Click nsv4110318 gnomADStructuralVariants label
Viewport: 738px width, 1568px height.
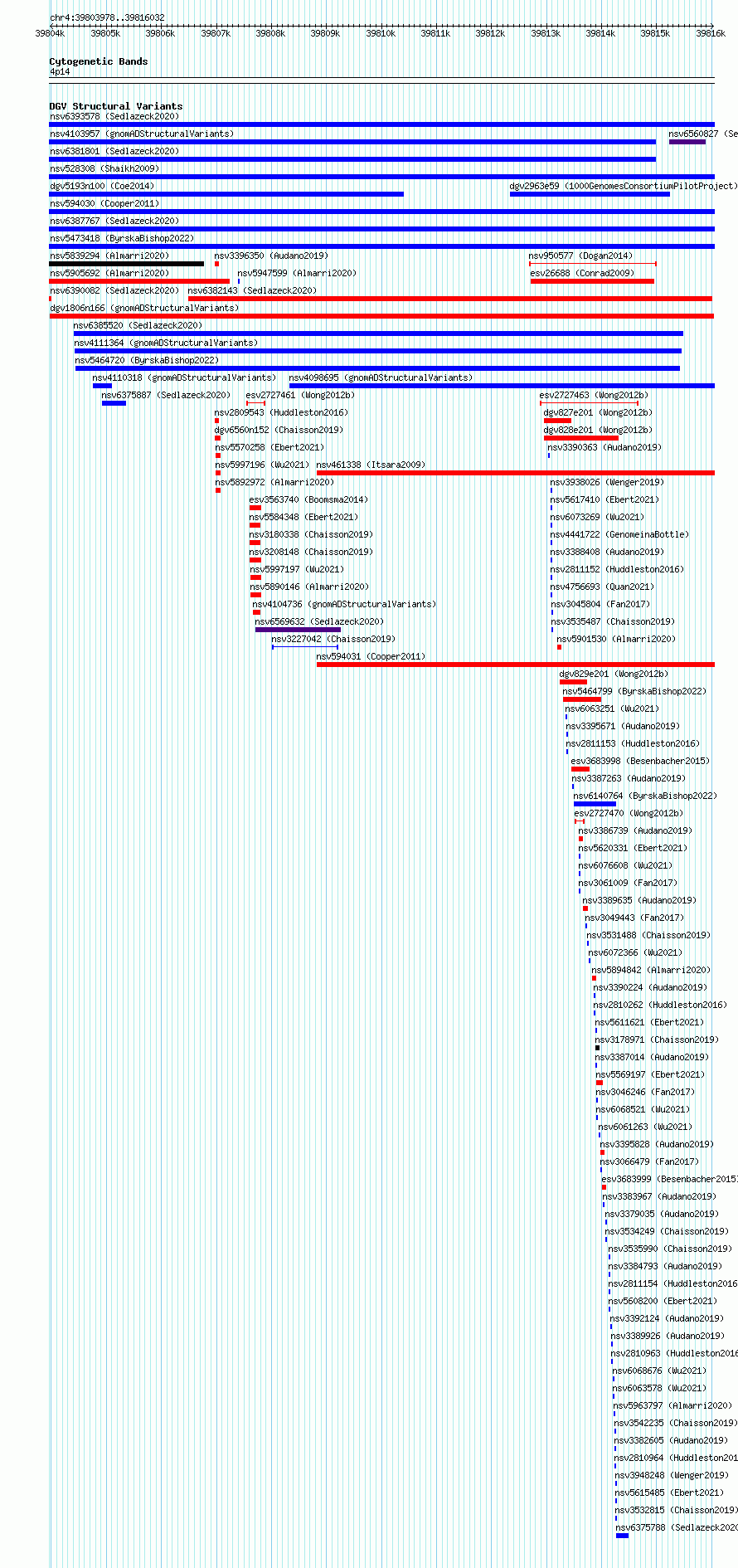(x=184, y=377)
